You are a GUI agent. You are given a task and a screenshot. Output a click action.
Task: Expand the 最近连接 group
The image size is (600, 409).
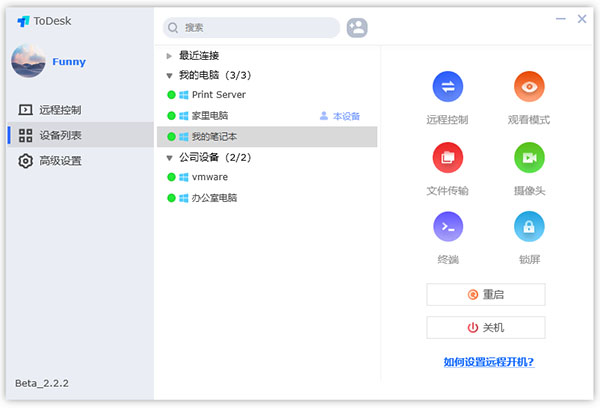pos(170,56)
